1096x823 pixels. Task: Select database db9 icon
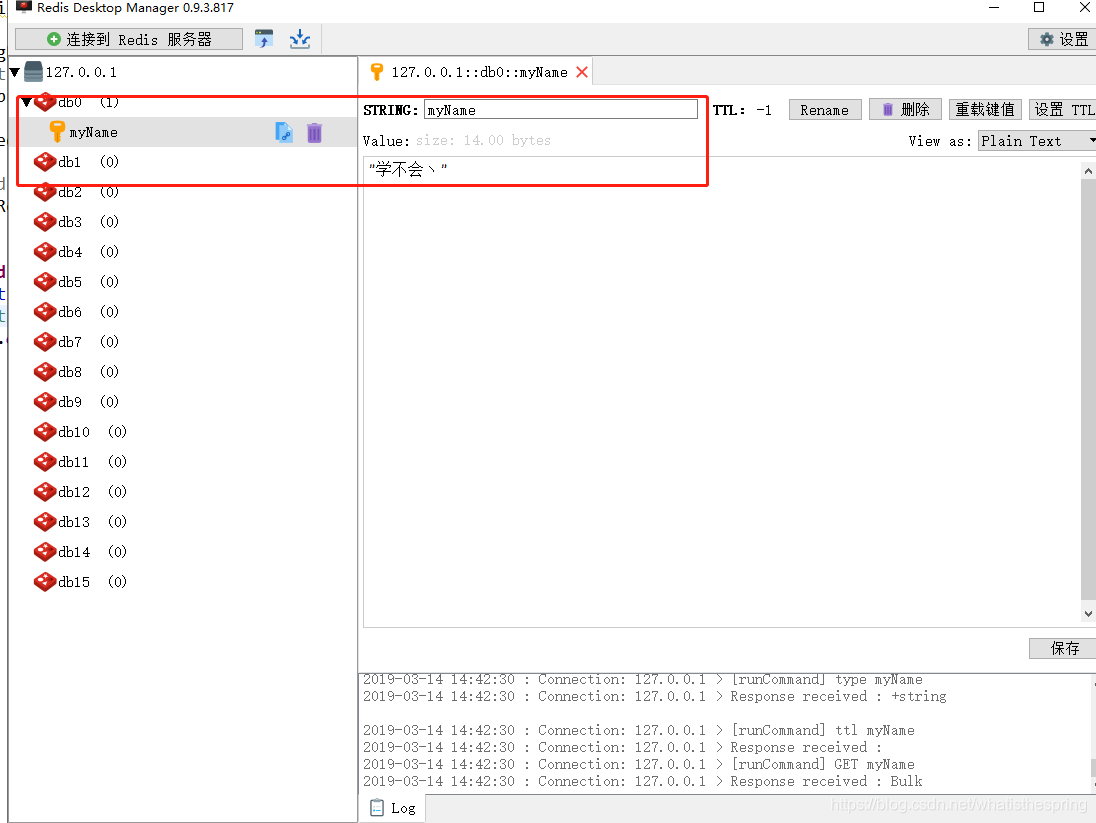[x=45, y=402]
